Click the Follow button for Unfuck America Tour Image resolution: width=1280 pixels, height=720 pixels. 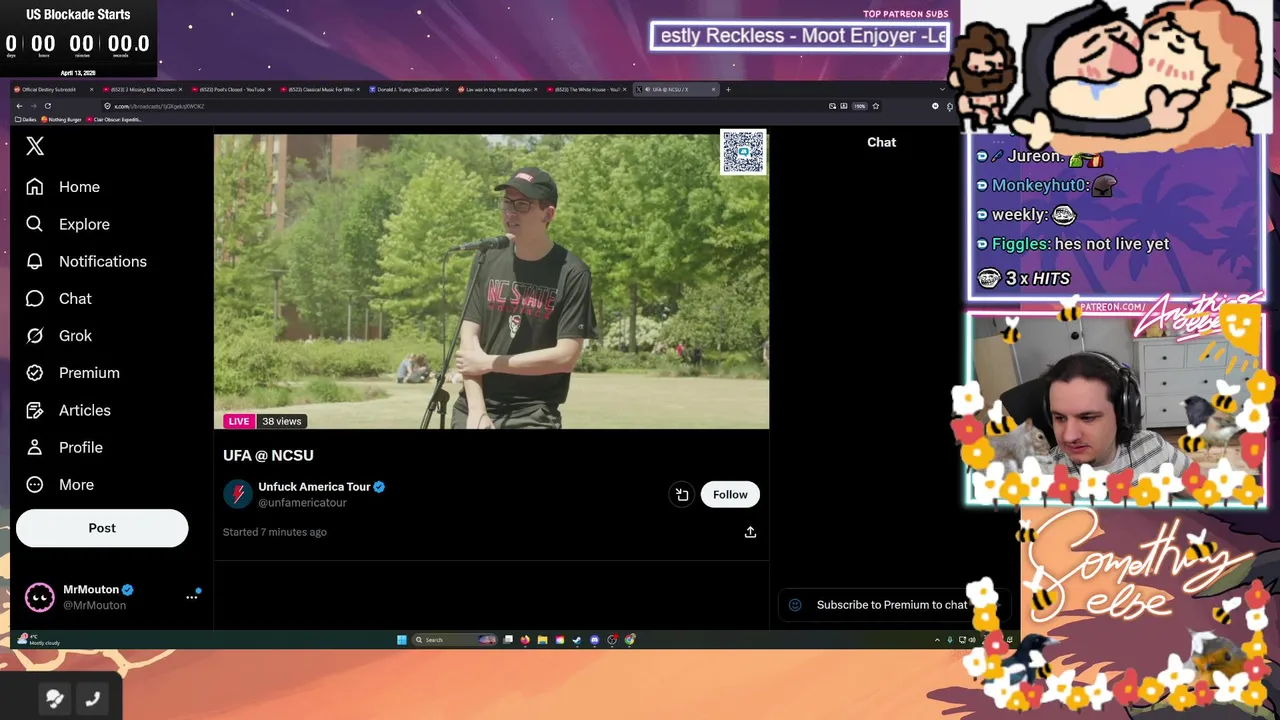tap(730, 494)
